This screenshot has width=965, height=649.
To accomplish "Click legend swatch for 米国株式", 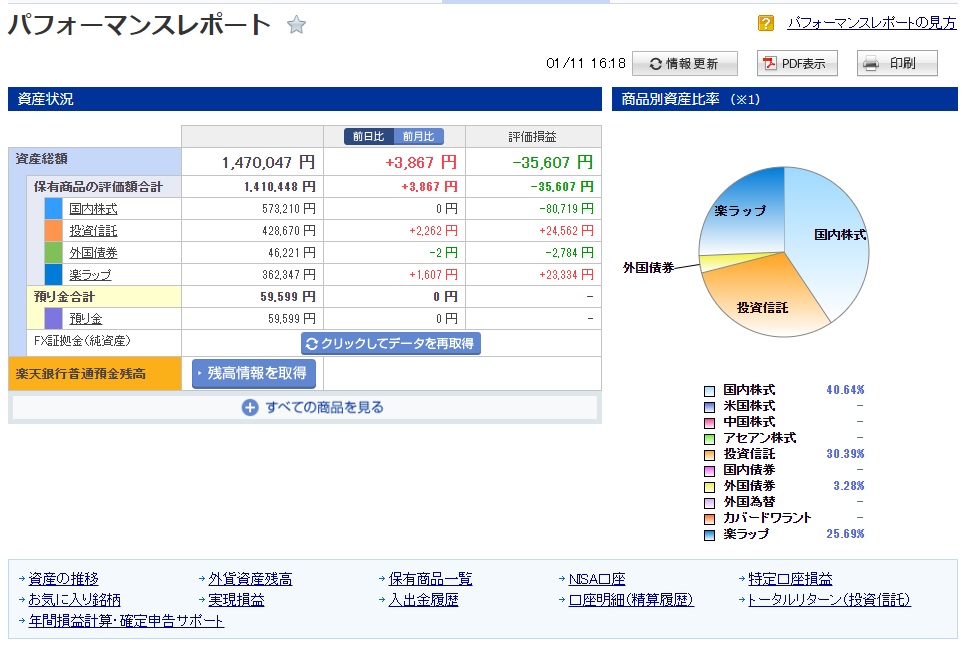I will (709, 407).
